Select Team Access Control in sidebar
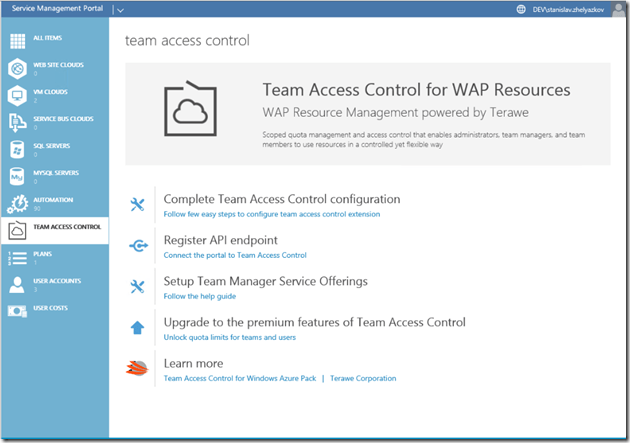This screenshot has width=630, height=443. point(66,228)
